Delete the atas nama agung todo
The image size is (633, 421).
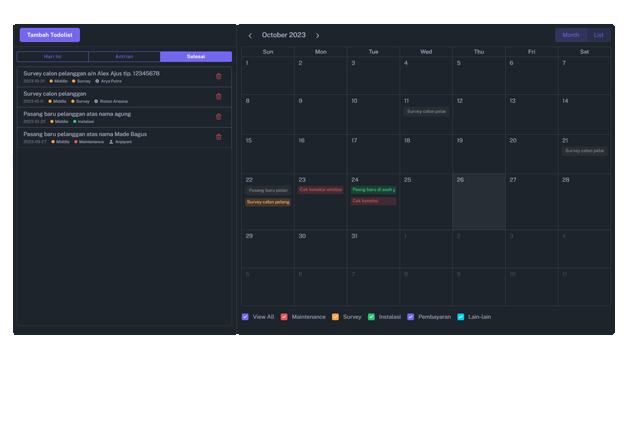[219, 117]
